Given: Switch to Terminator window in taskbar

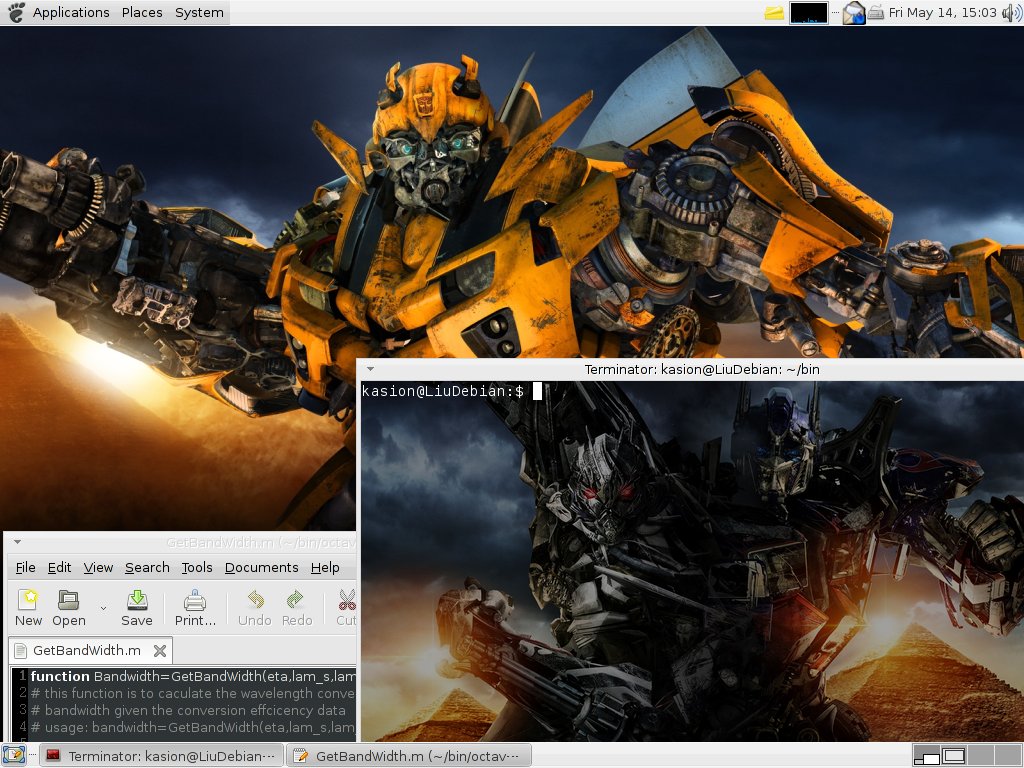Looking at the screenshot, I should pyautogui.click(x=162, y=756).
